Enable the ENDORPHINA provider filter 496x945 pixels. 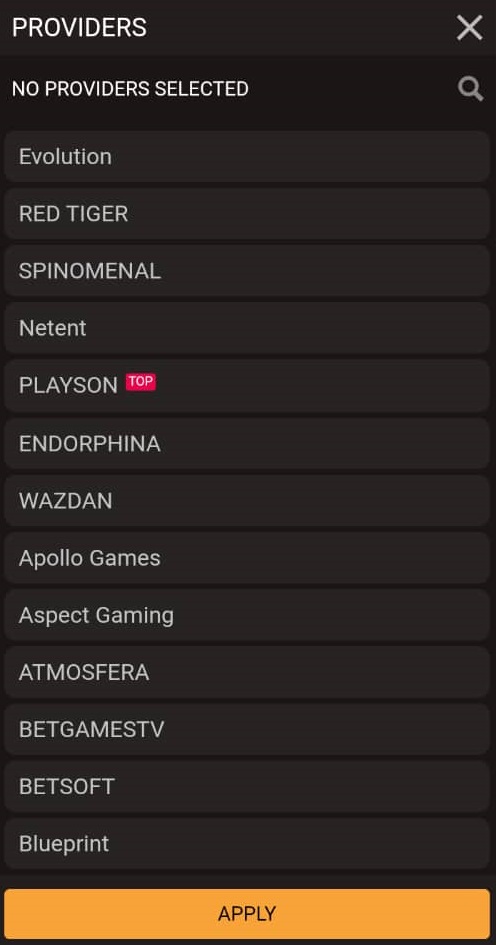coord(247,444)
